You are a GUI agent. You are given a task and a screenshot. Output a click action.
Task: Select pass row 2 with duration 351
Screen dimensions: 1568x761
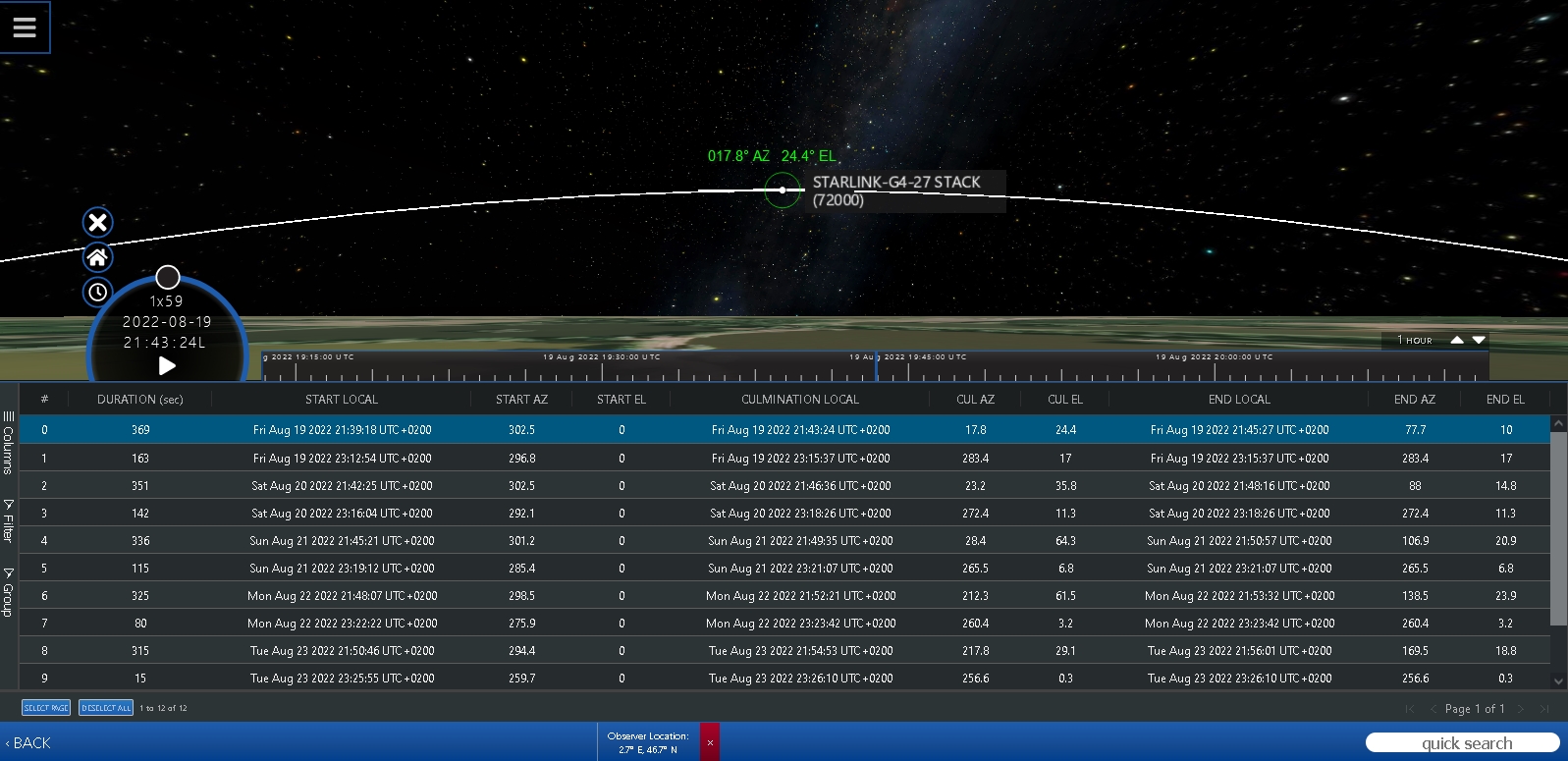(x=784, y=486)
